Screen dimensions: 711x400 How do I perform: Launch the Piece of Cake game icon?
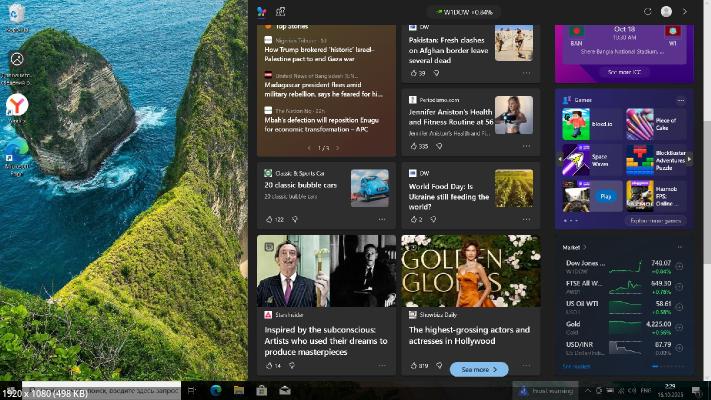pos(640,124)
